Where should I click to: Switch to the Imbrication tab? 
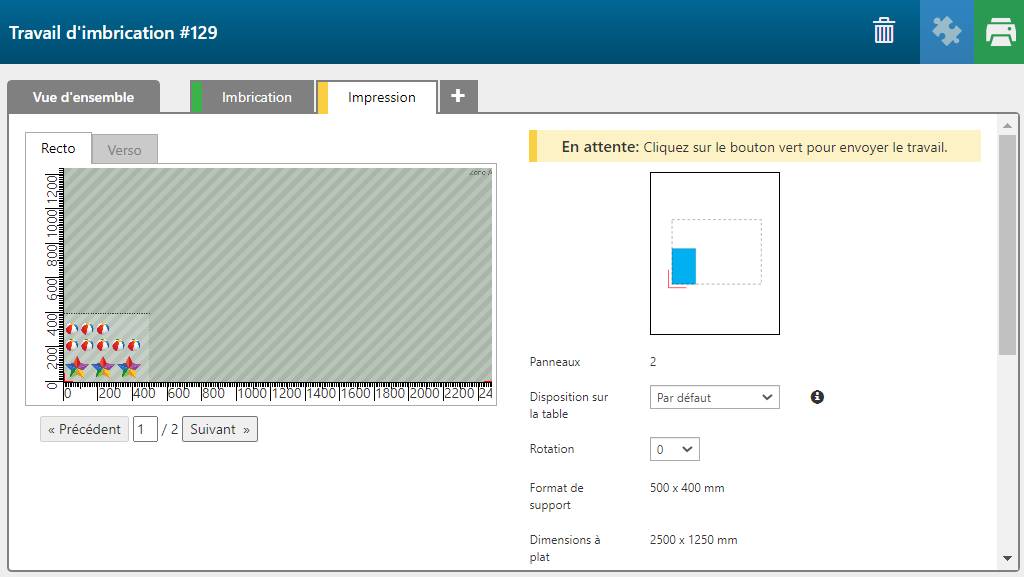point(256,97)
